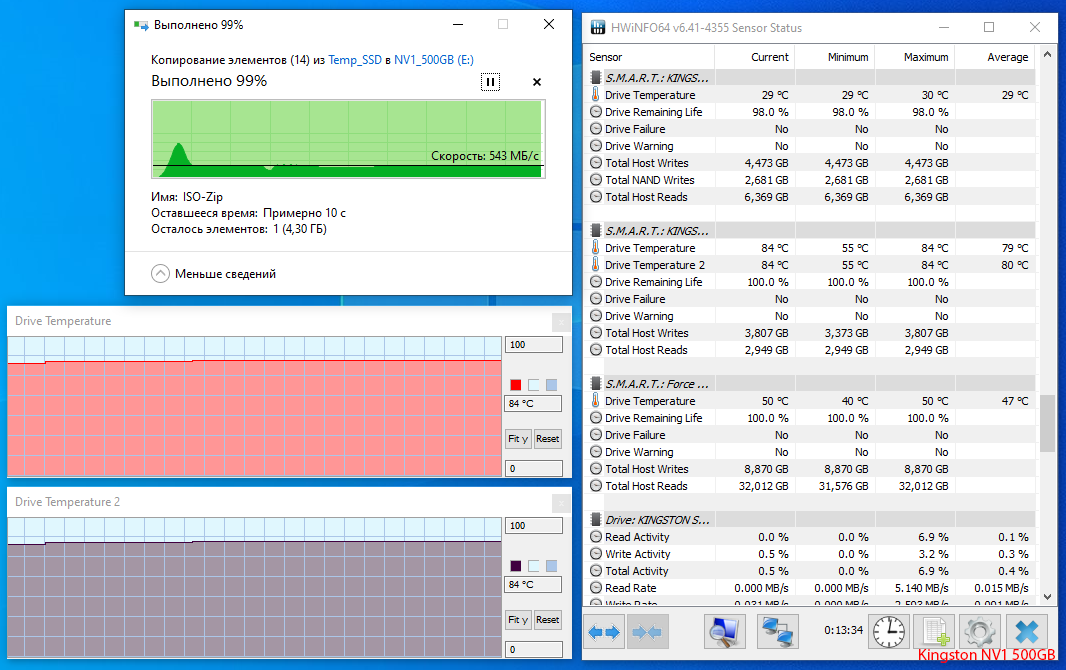This screenshot has width=1066, height=670.
Task: Select the Write Activity row
Action: pos(810,554)
